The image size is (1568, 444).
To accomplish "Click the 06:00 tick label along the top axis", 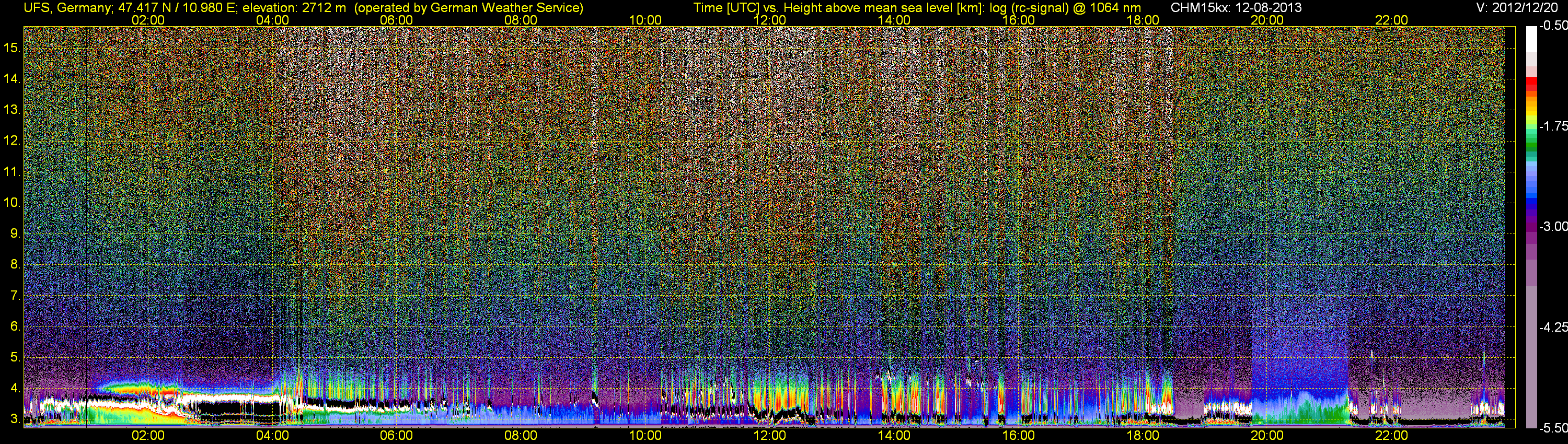I will point(396,20).
